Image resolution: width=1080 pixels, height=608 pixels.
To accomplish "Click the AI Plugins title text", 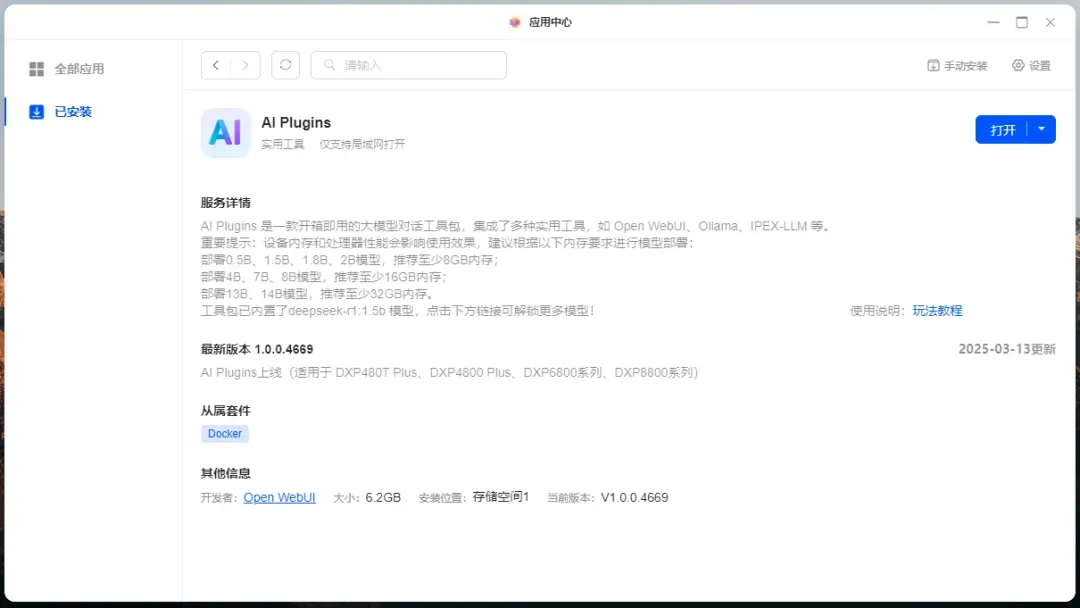I will tap(296, 123).
